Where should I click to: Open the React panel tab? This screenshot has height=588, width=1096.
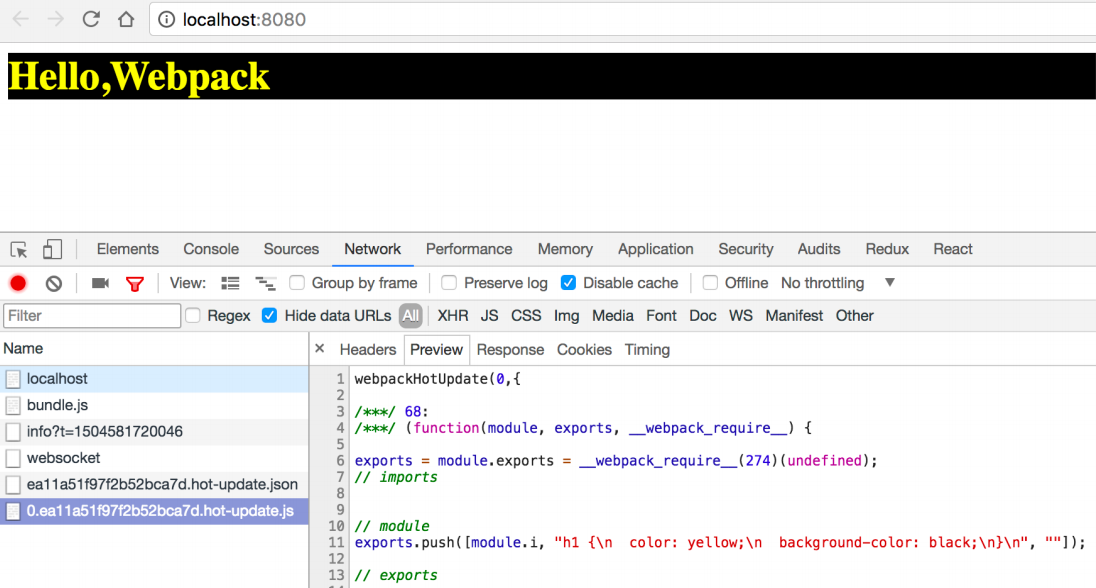pos(953,249)
